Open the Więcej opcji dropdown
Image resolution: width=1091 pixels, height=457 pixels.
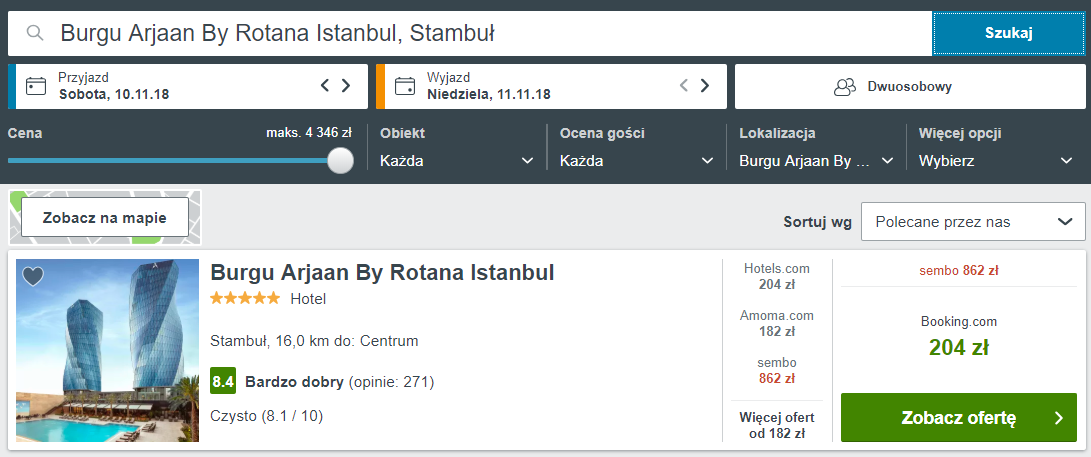click(x=996, y=160)
